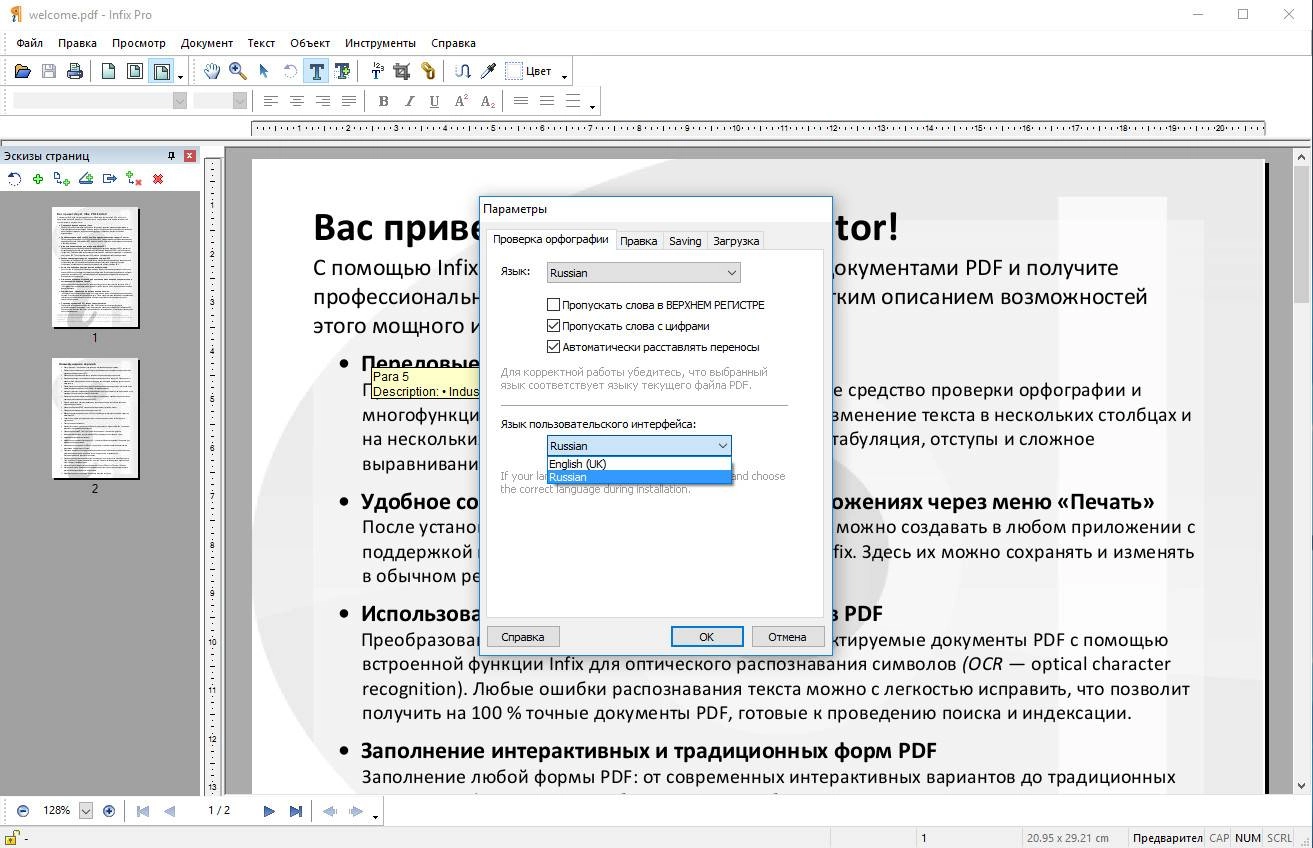Select page 2 thumbnail
1313x848 pixels.
[x=95, y=418]
